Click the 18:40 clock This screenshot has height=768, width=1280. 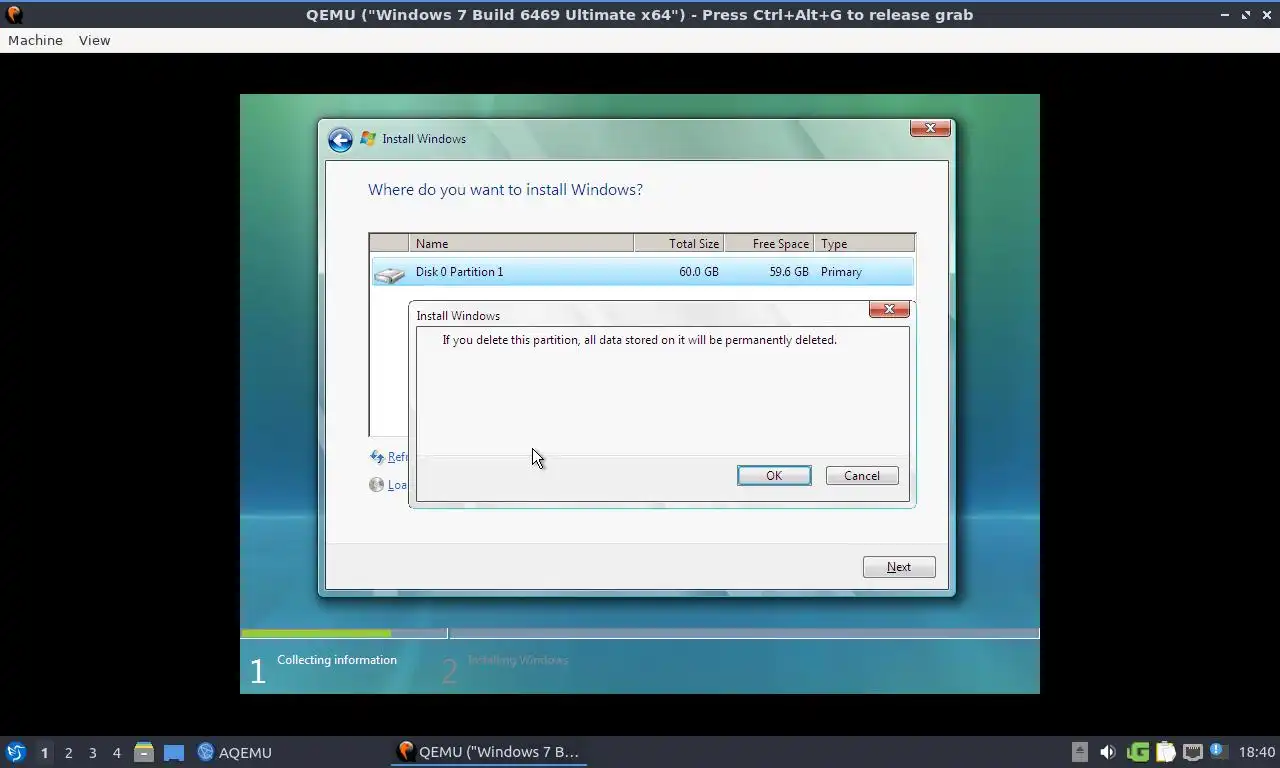tap(1256, 752)
